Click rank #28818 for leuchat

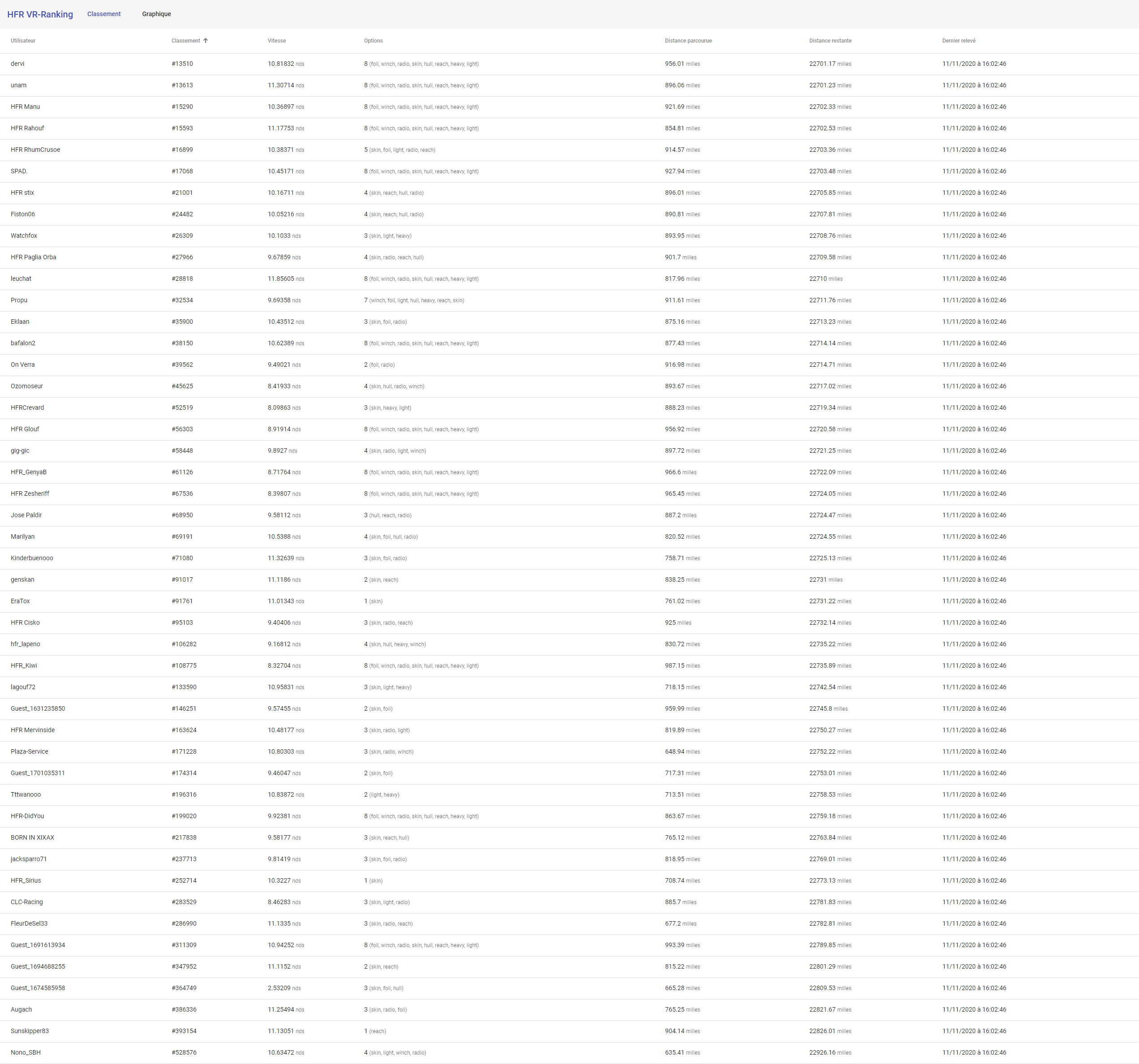tap(182, 279)
